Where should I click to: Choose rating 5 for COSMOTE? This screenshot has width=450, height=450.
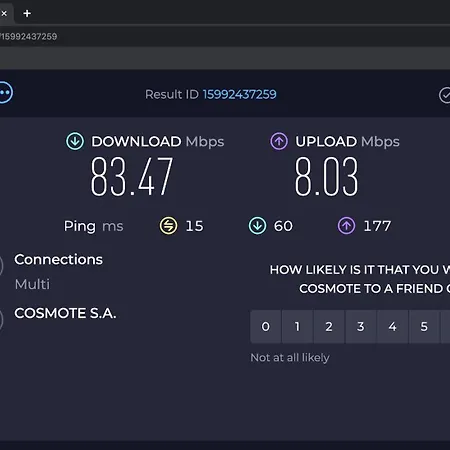point(424,327)
